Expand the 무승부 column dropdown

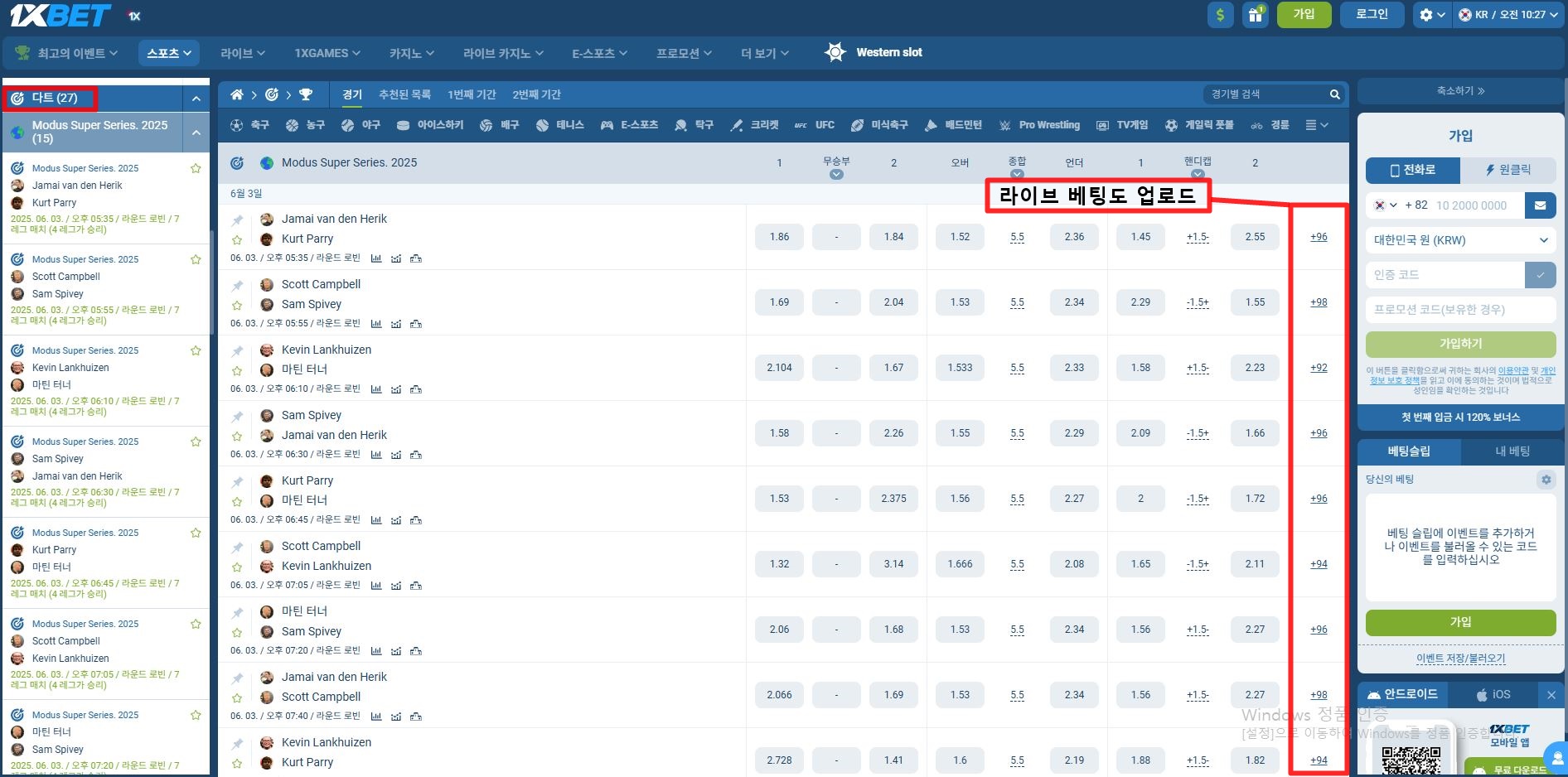[836, 175]
